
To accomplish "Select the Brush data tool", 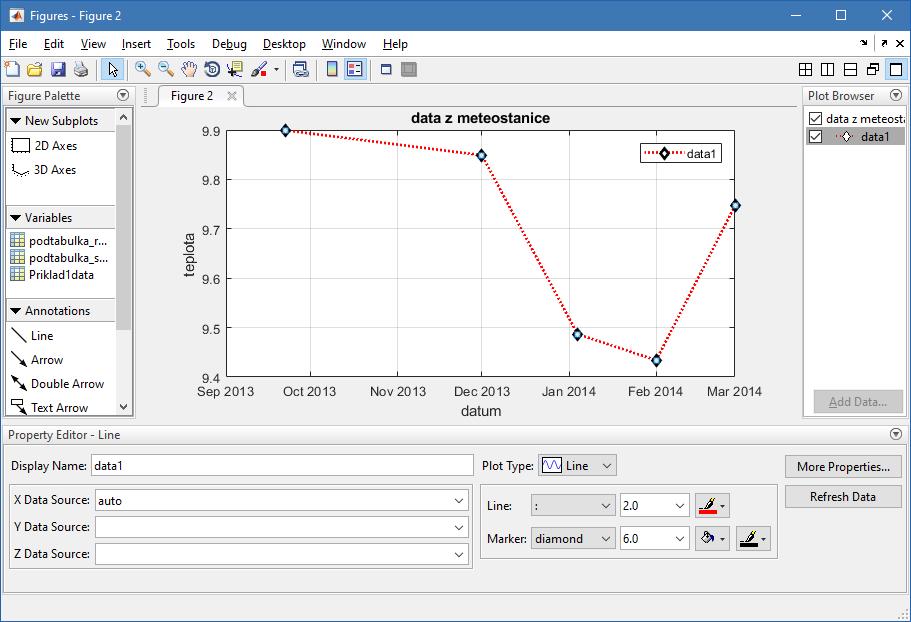I will click(x=259, y=70).
